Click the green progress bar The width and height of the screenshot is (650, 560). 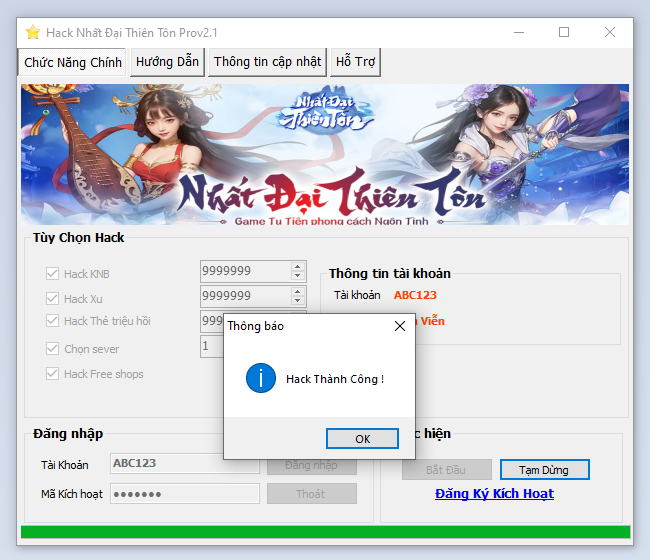325,532
